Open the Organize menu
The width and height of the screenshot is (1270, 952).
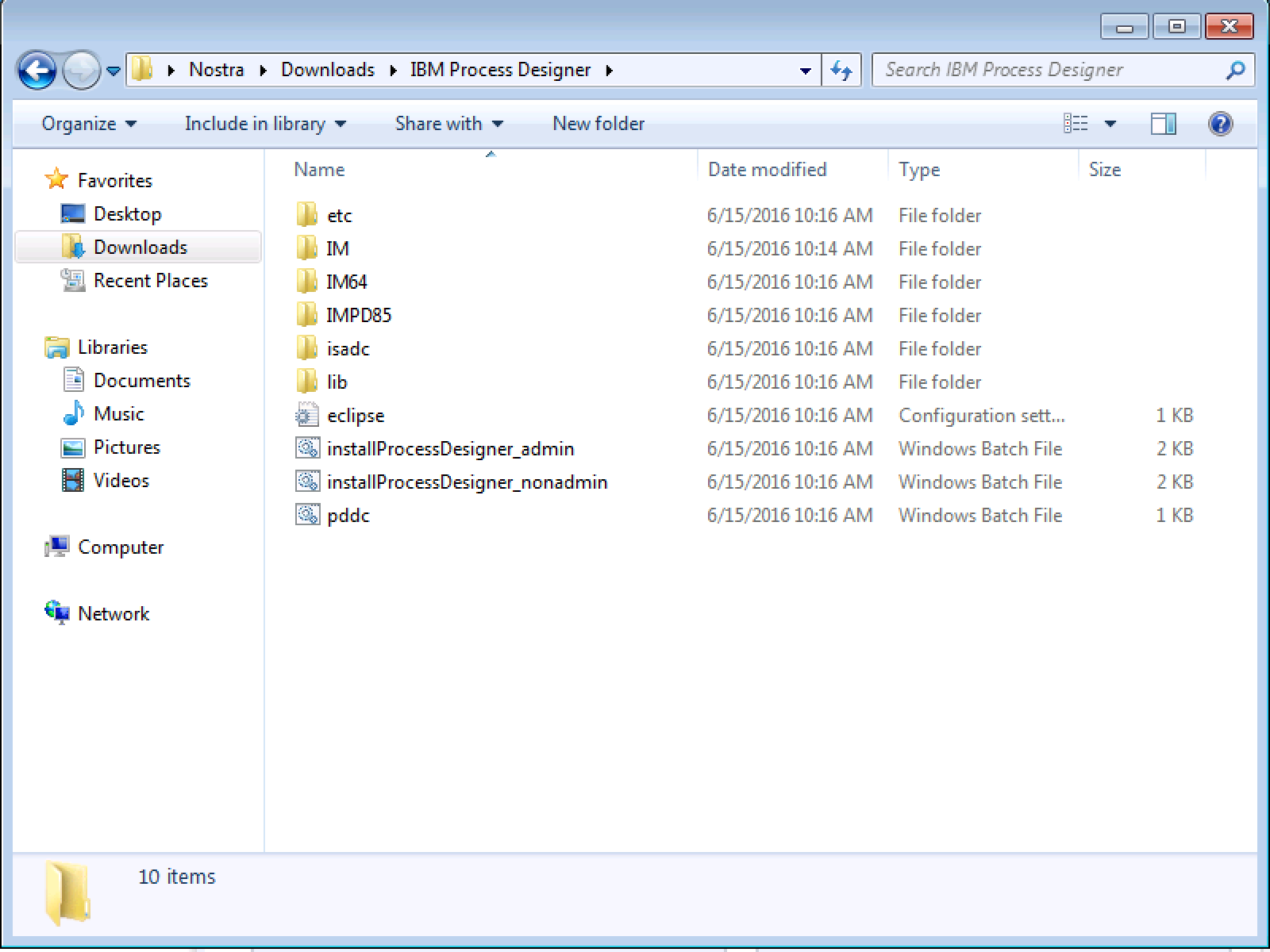tap(89, 124)
